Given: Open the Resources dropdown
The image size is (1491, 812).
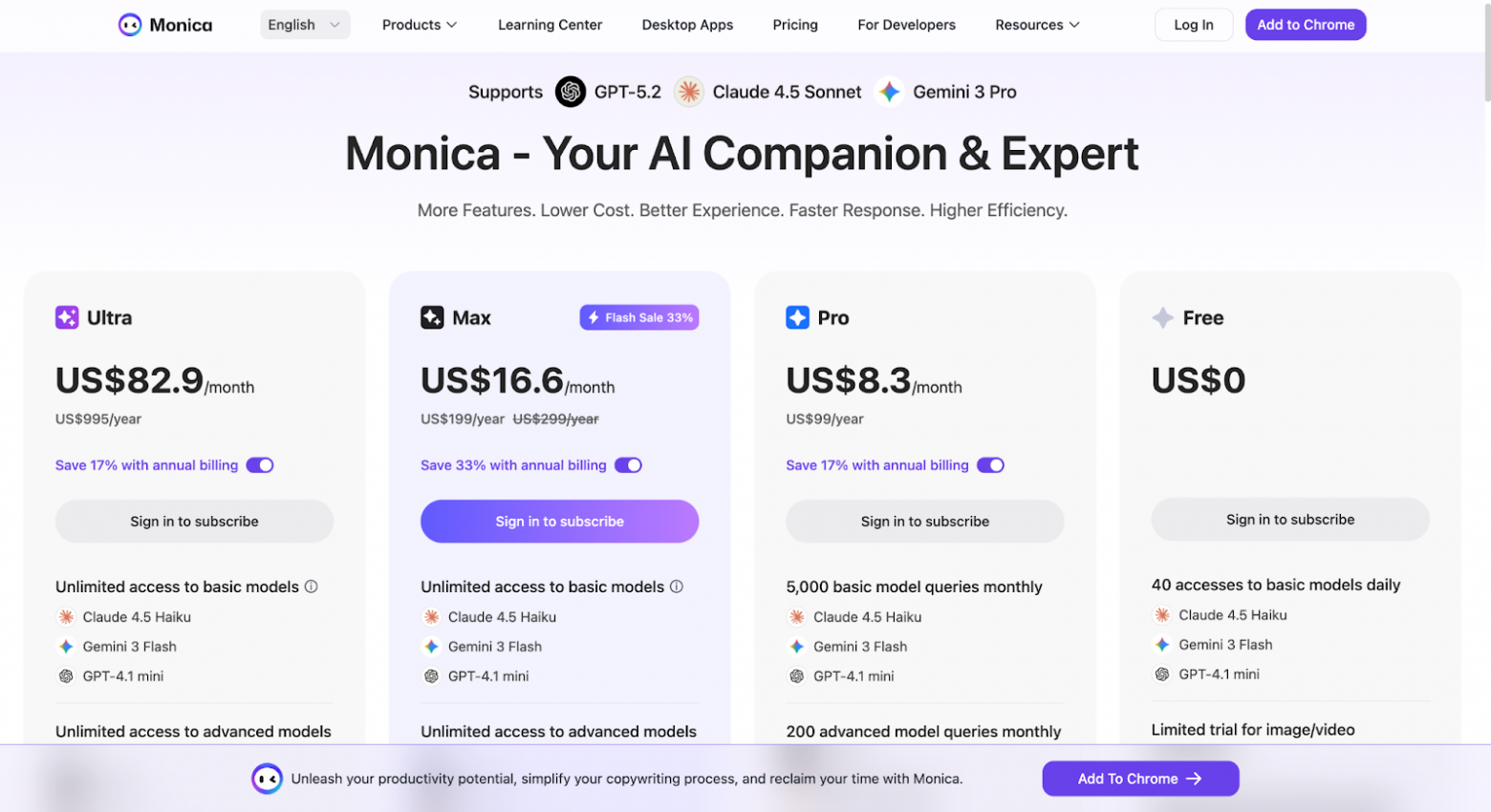Looking at the screenshot, I should (1037, 25).
